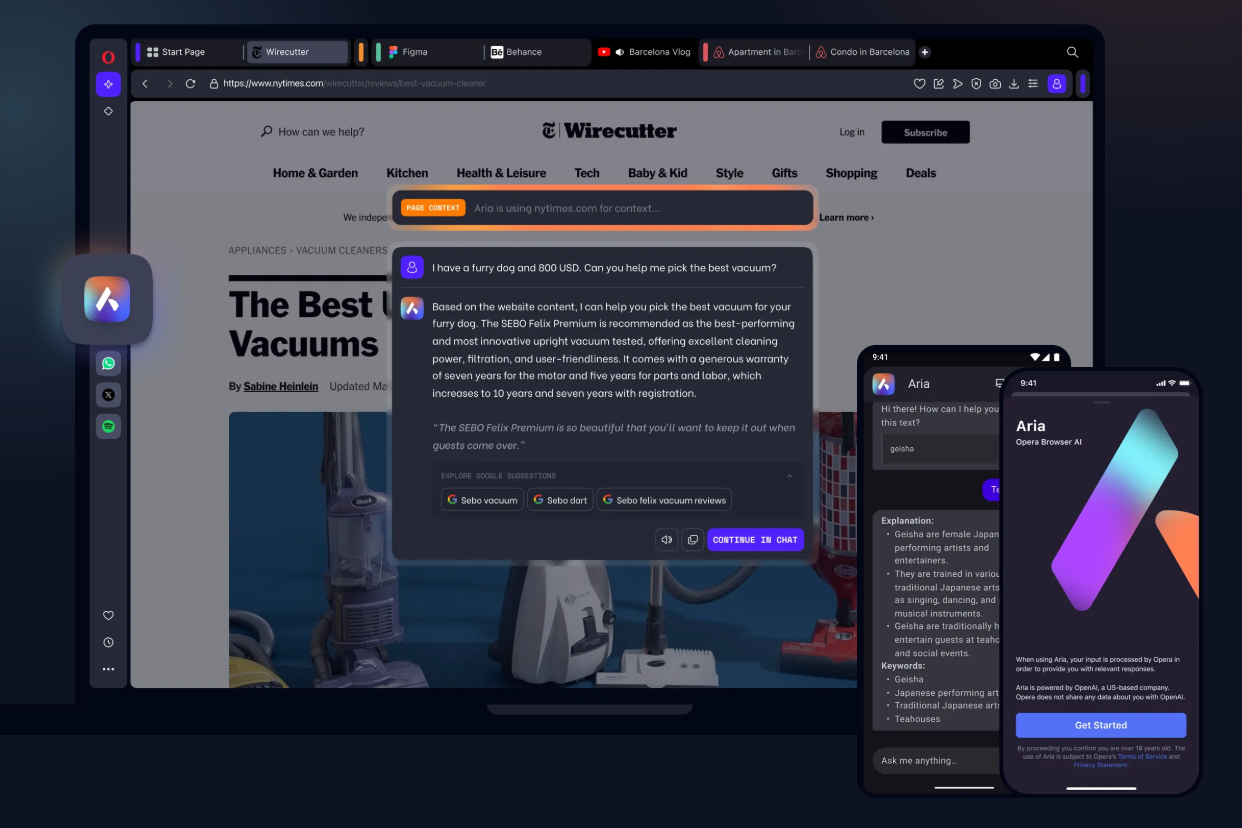Open Health & Leisure section

coord(501,173)
